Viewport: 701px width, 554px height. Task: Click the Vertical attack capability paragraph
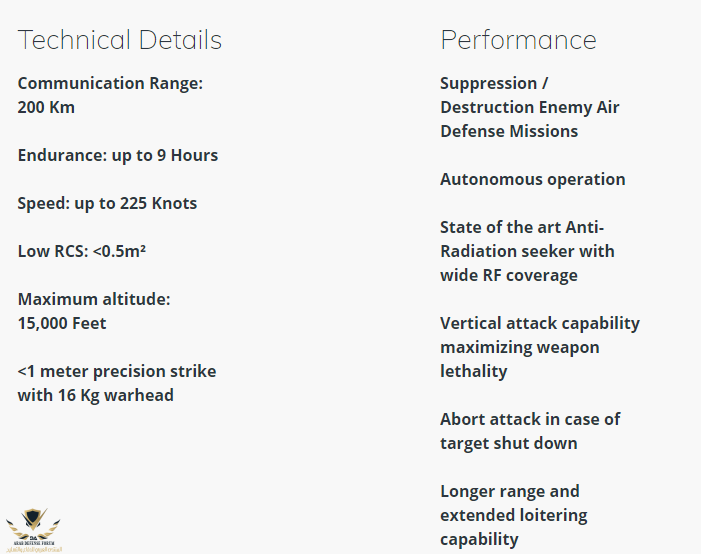pyautogui.click(x=539, y=347)
